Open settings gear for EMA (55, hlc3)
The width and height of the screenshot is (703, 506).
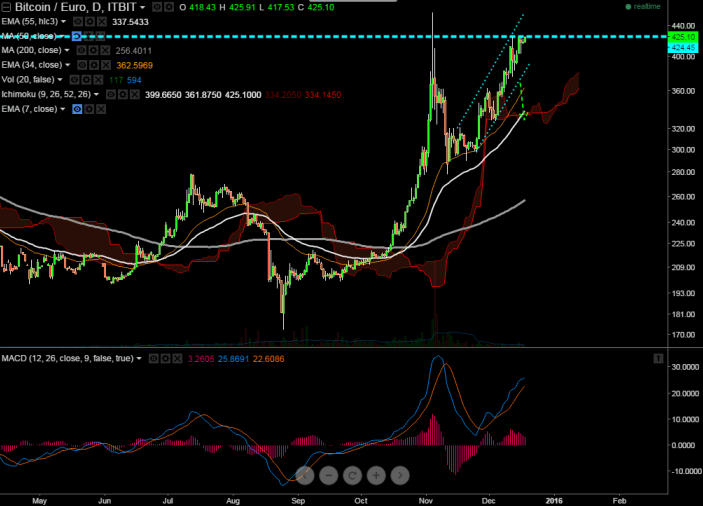pyautogui.click(x=90, y=22)
